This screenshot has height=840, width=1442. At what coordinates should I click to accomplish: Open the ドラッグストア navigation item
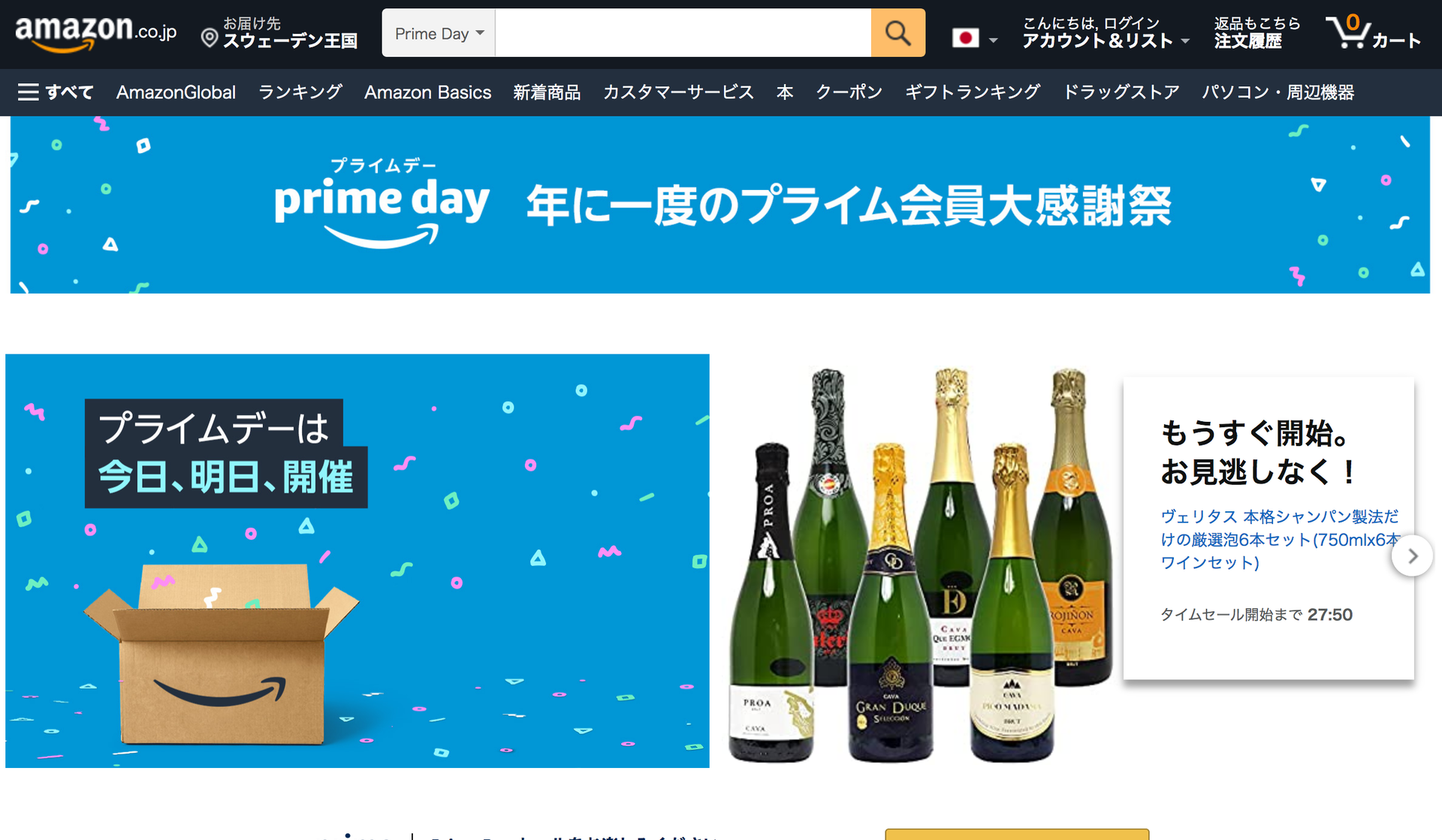click(1121, 92)
